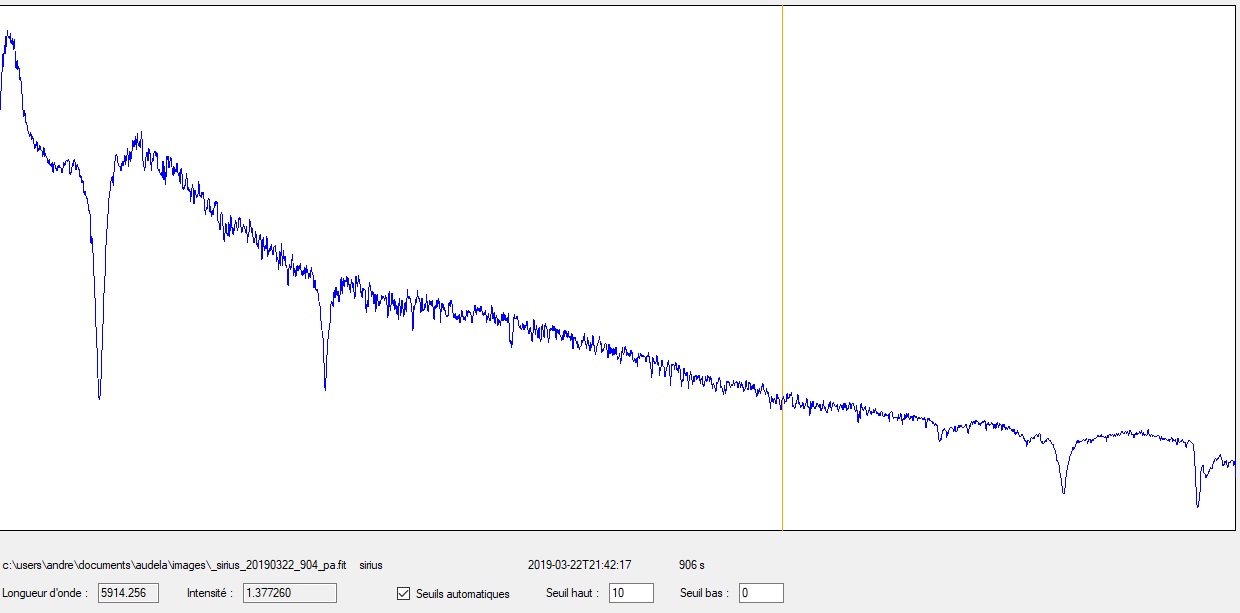Click the 'Seuil bas :' label
This screenshot has height=613, width=1240.
[x=704, y=593]
